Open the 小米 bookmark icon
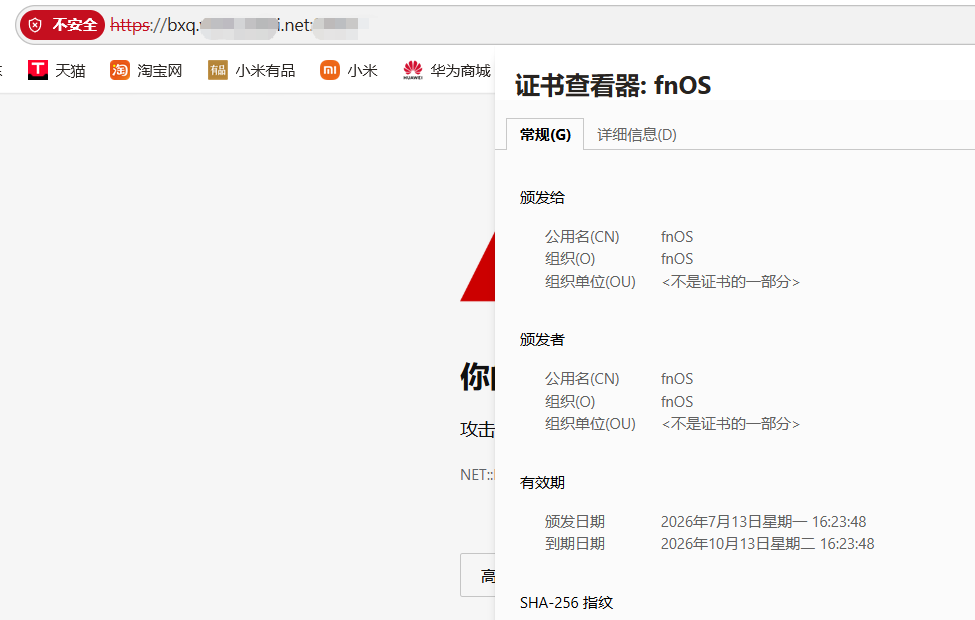 (x=330, y=70)
